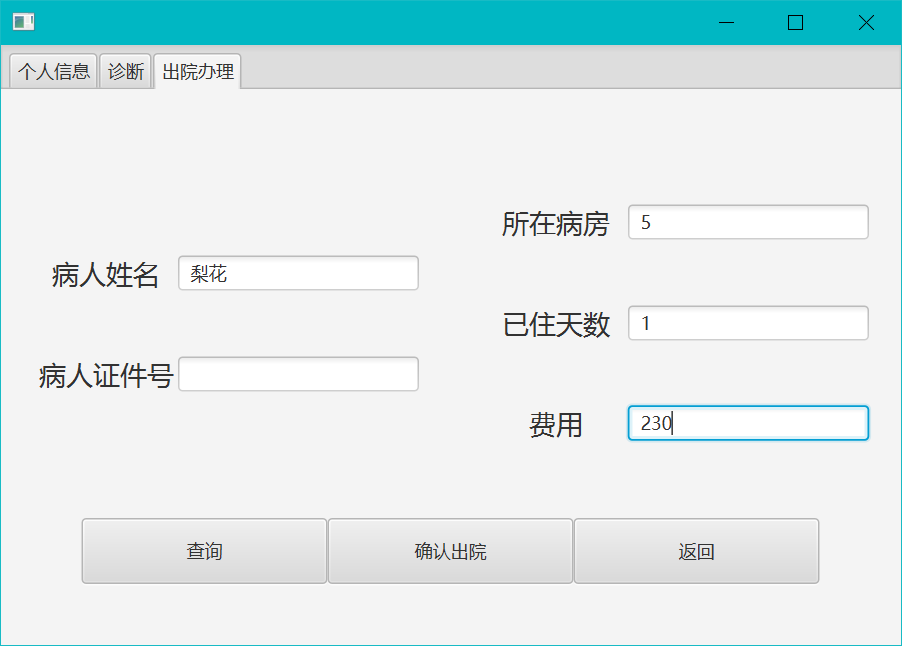Click the 所在病房 label
This screenshot has height=646, width=902.
click(x=555, y=224)
